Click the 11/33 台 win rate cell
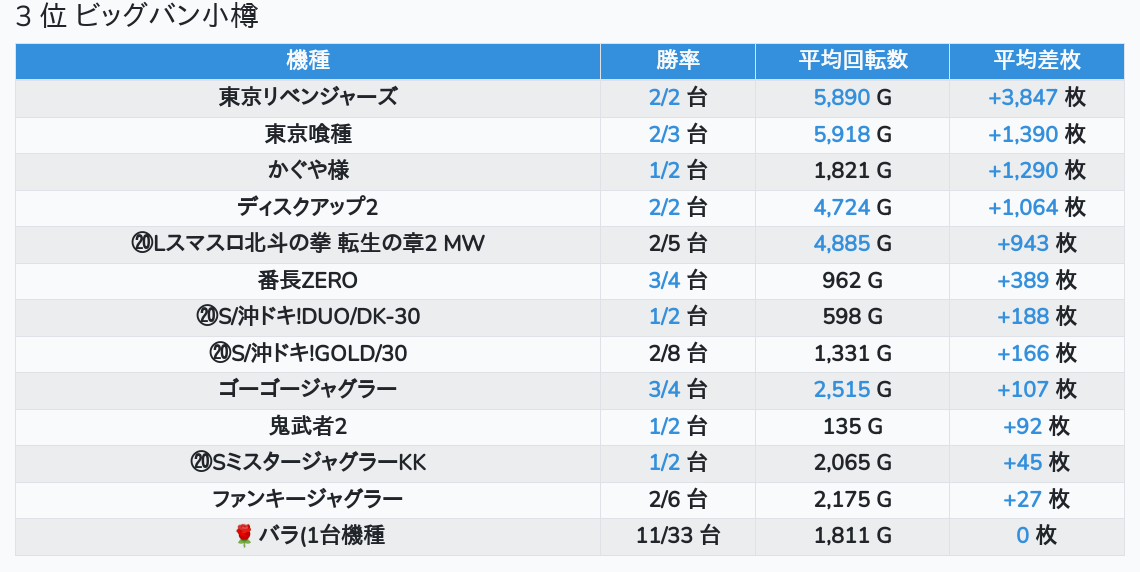Screen dimensions: 1140x572 pos(677,536)
